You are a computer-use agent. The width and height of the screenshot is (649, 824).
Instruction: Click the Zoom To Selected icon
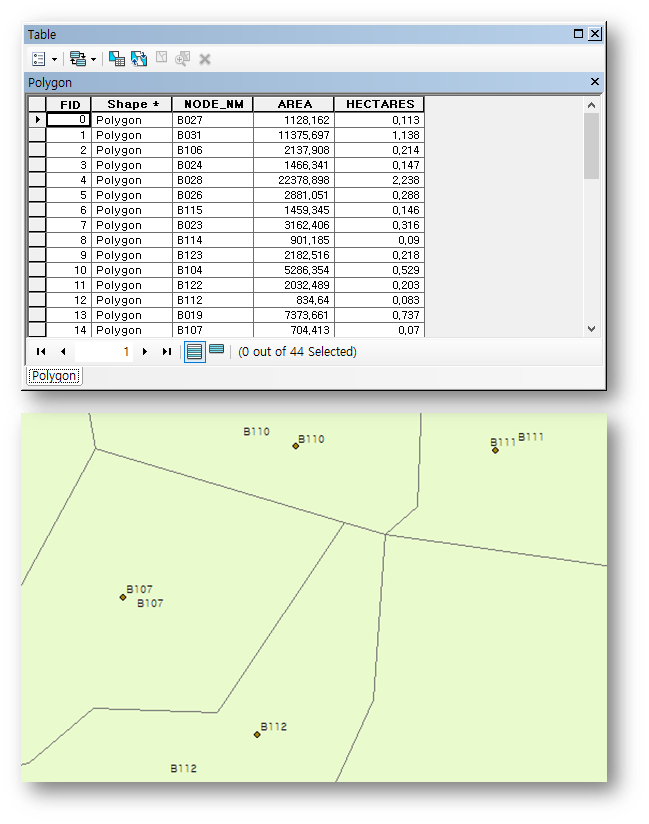pos(182,58)
